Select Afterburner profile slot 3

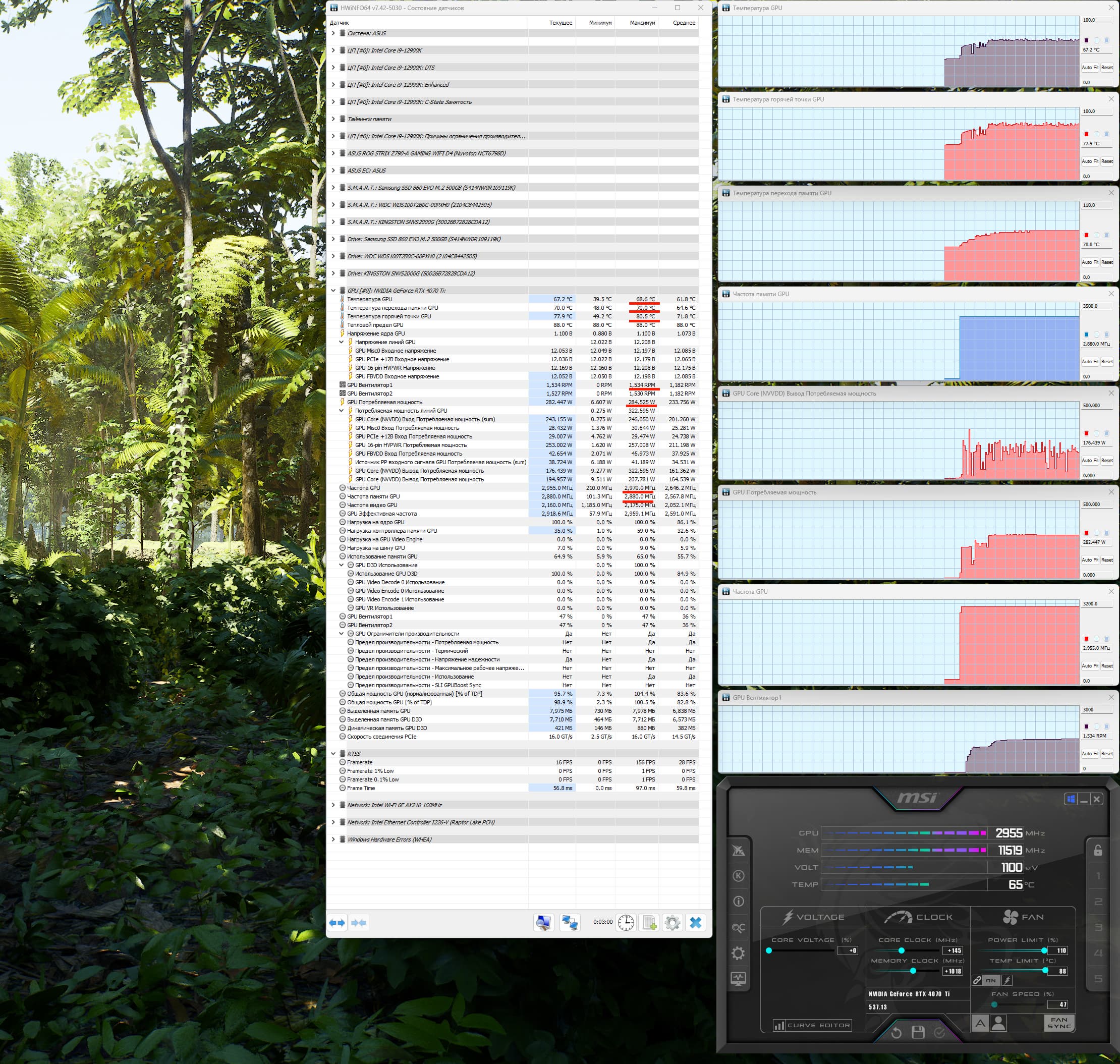[1098, 927]
